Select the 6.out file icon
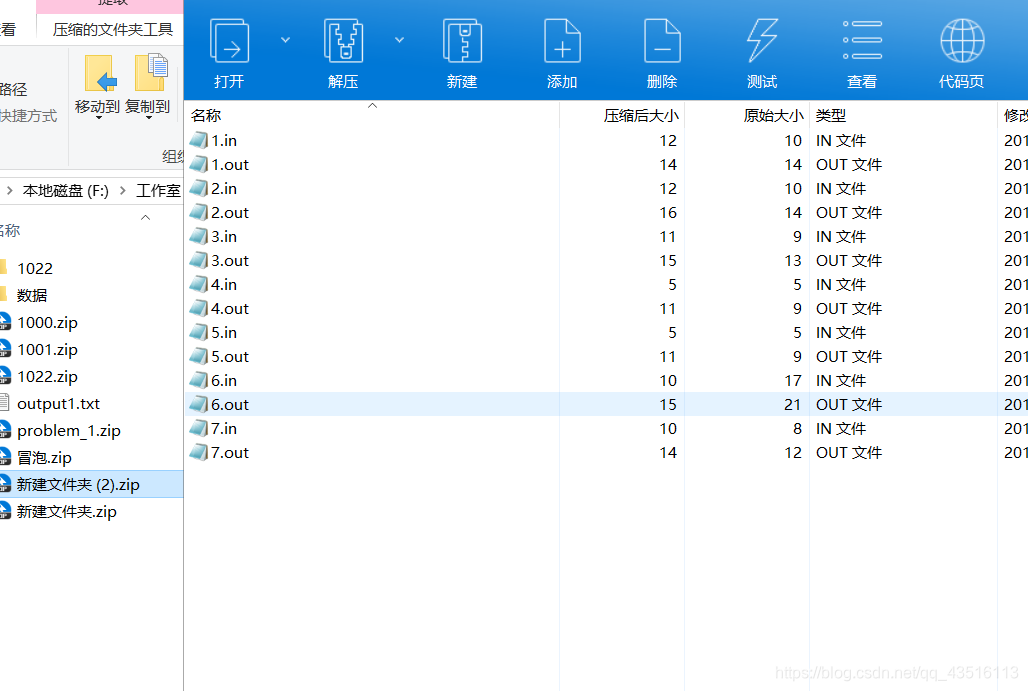1028x691 pixels. click(199, 405)
